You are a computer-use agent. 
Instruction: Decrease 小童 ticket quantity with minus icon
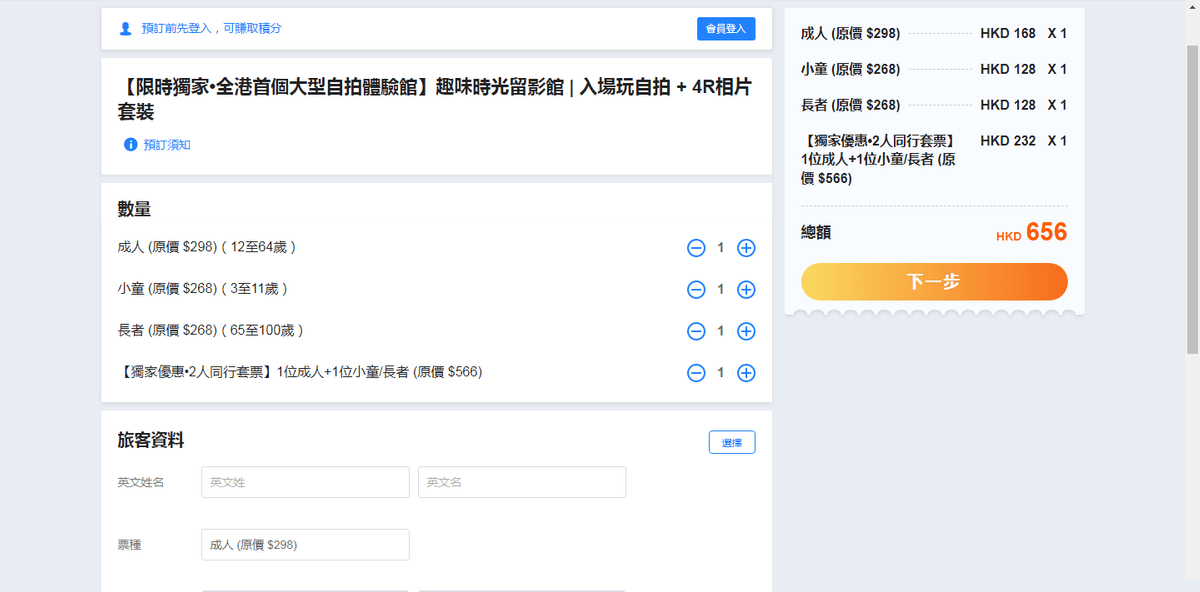pos(696,290)
